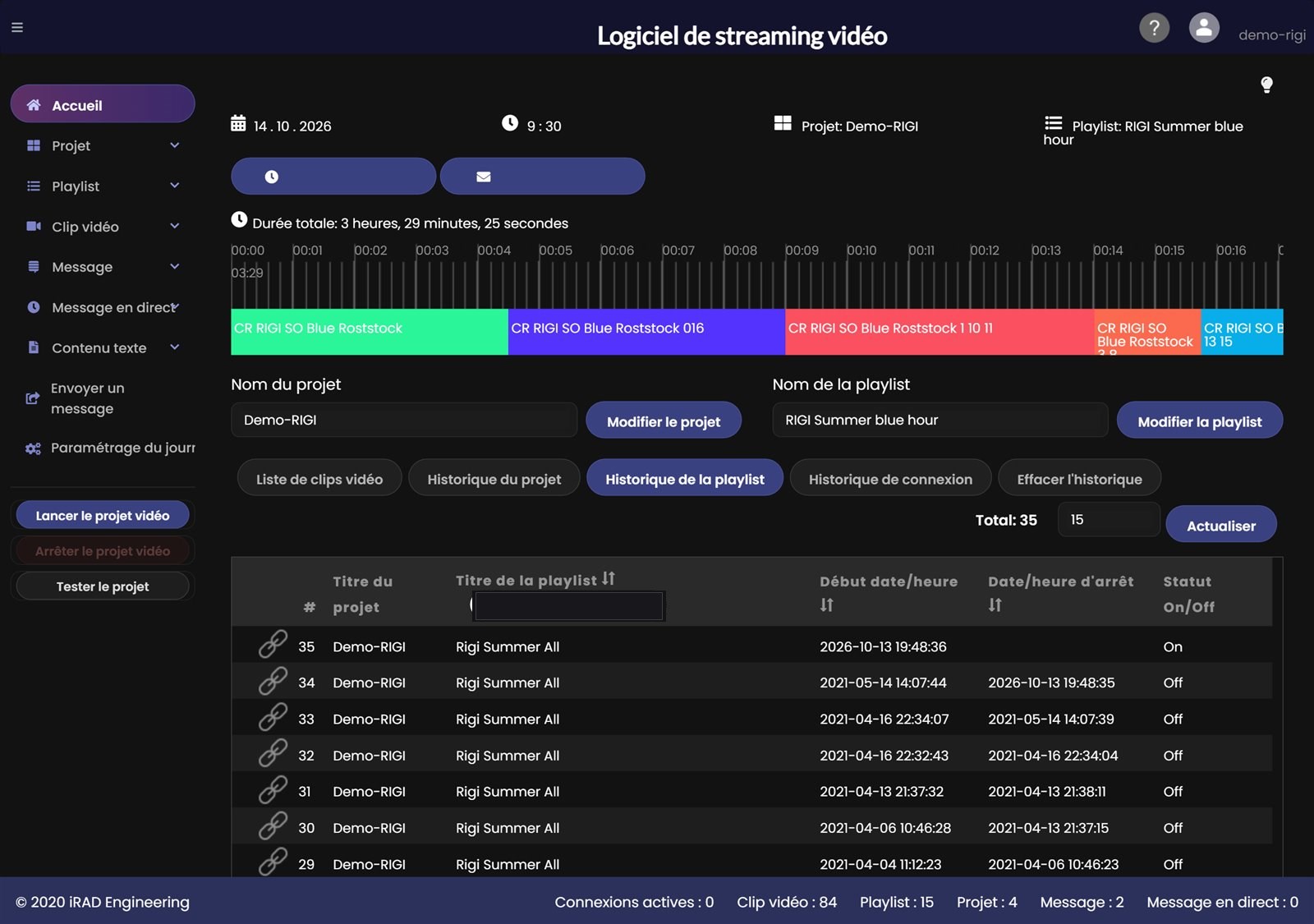
Task: Open link icon for row 31
Action: coord(273,790)
